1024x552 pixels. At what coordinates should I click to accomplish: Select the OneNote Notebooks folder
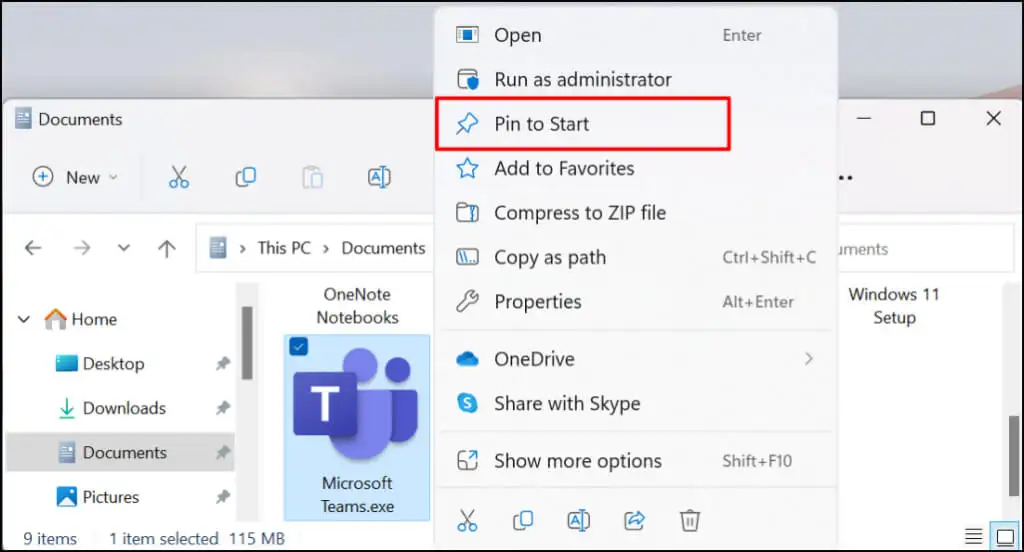click(x=357, y=306)
